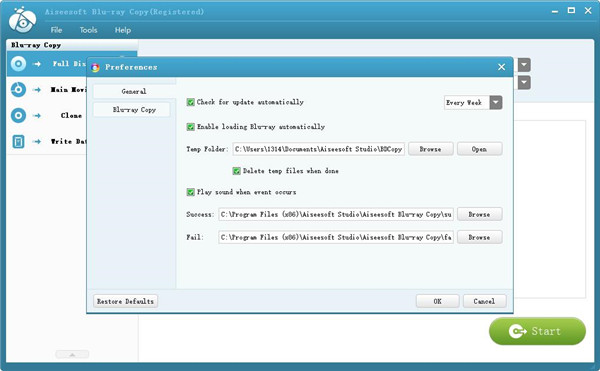Cancel the Preferences dialog
This screenshot has height=371, width=600.
(x=484, y=301)
